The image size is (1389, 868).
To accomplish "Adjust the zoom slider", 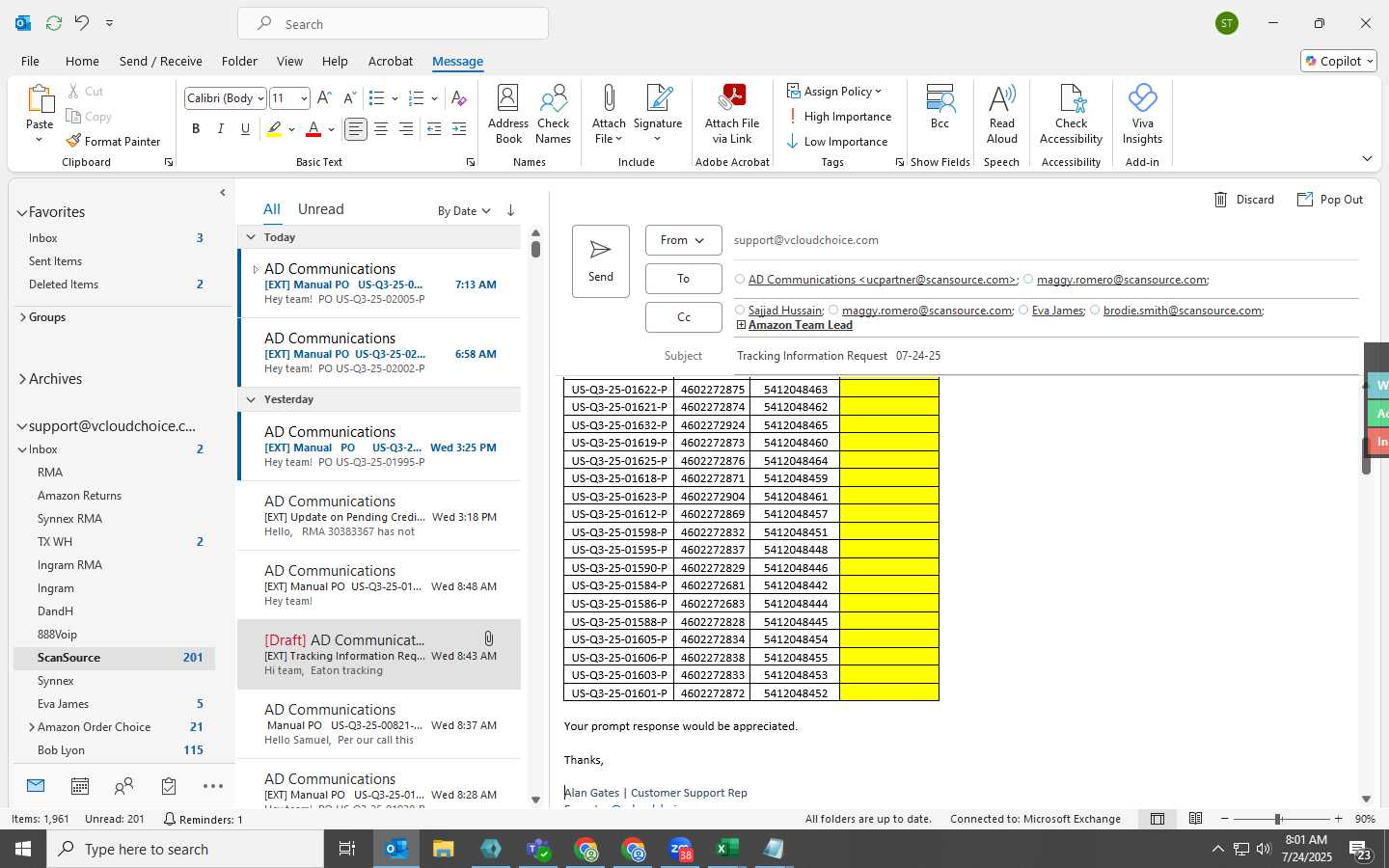I will tap(1278, 819).
